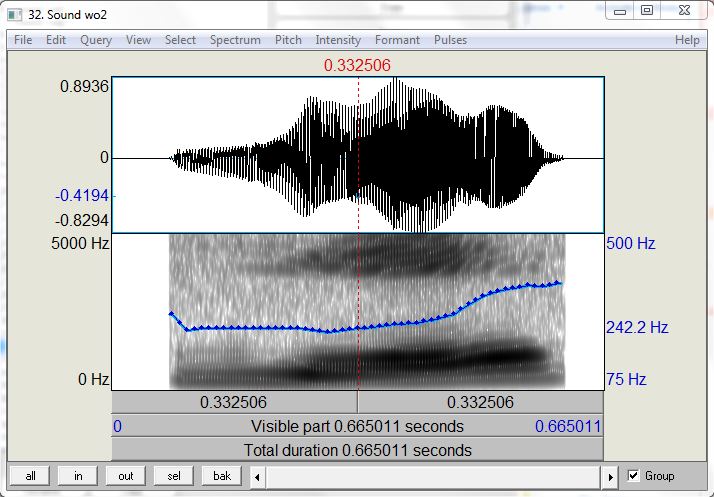Click the window end time 0.665011 label
Viewport: 714px width, 497px height.
(568, 426)
